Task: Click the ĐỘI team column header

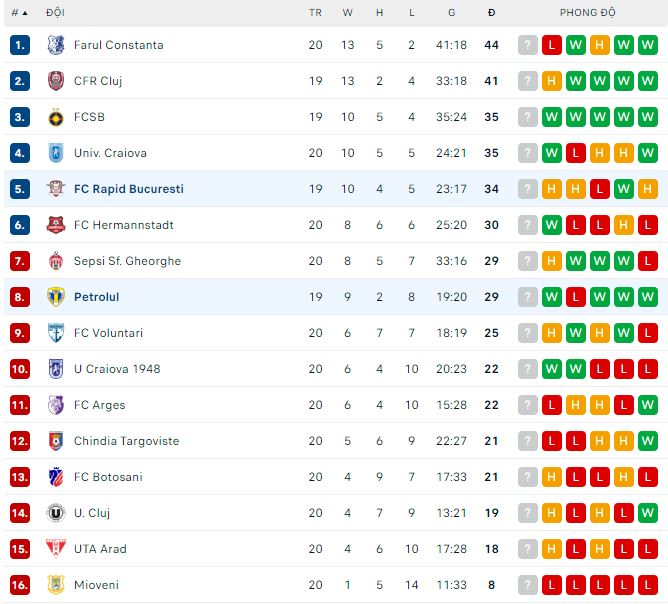Action: pyautogui.click(x=55, y=13)
